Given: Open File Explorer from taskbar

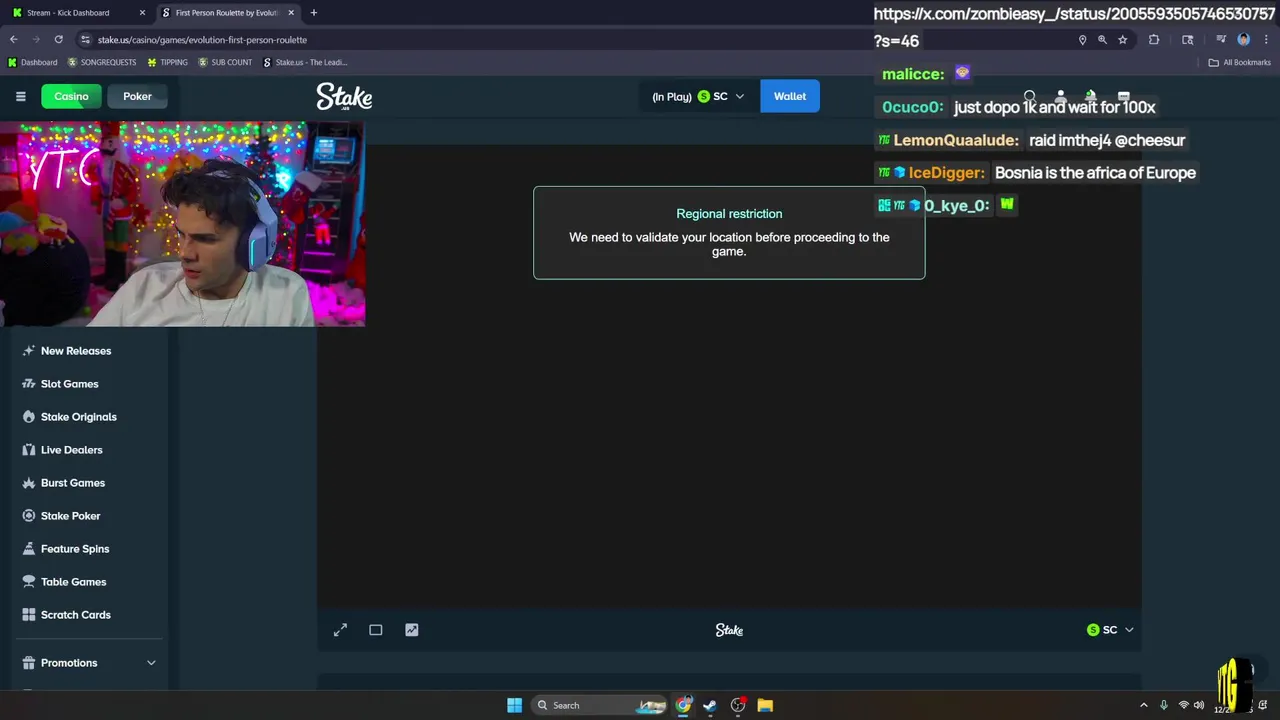Looking at the screenshot, I should 765,705.
